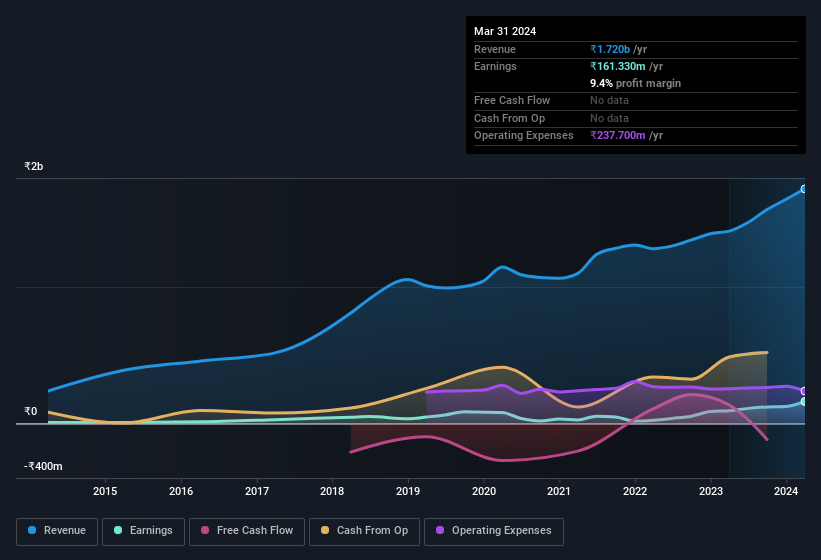Click the Cash From Op row's No data text

pos(609,118)
